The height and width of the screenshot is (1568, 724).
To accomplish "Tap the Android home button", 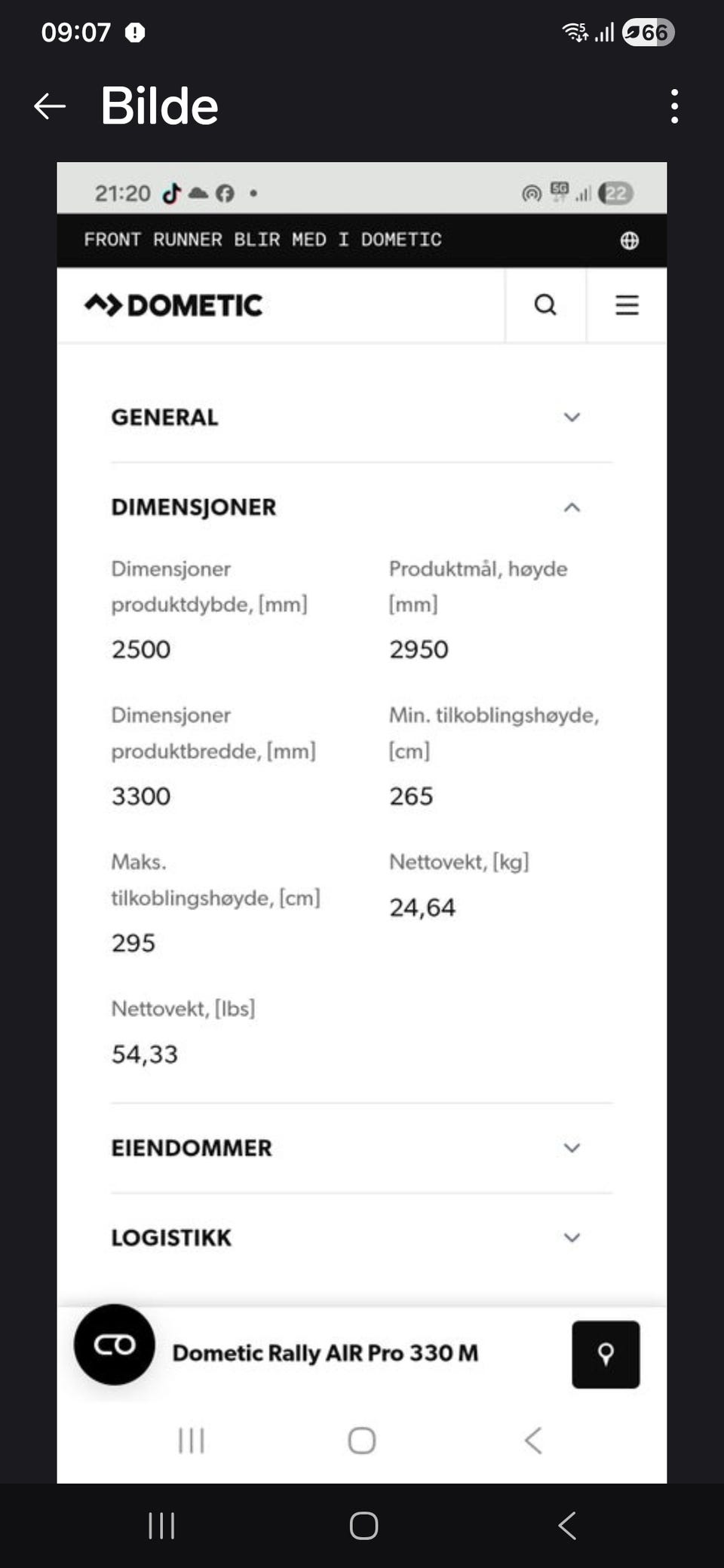I will point(364,1526).
